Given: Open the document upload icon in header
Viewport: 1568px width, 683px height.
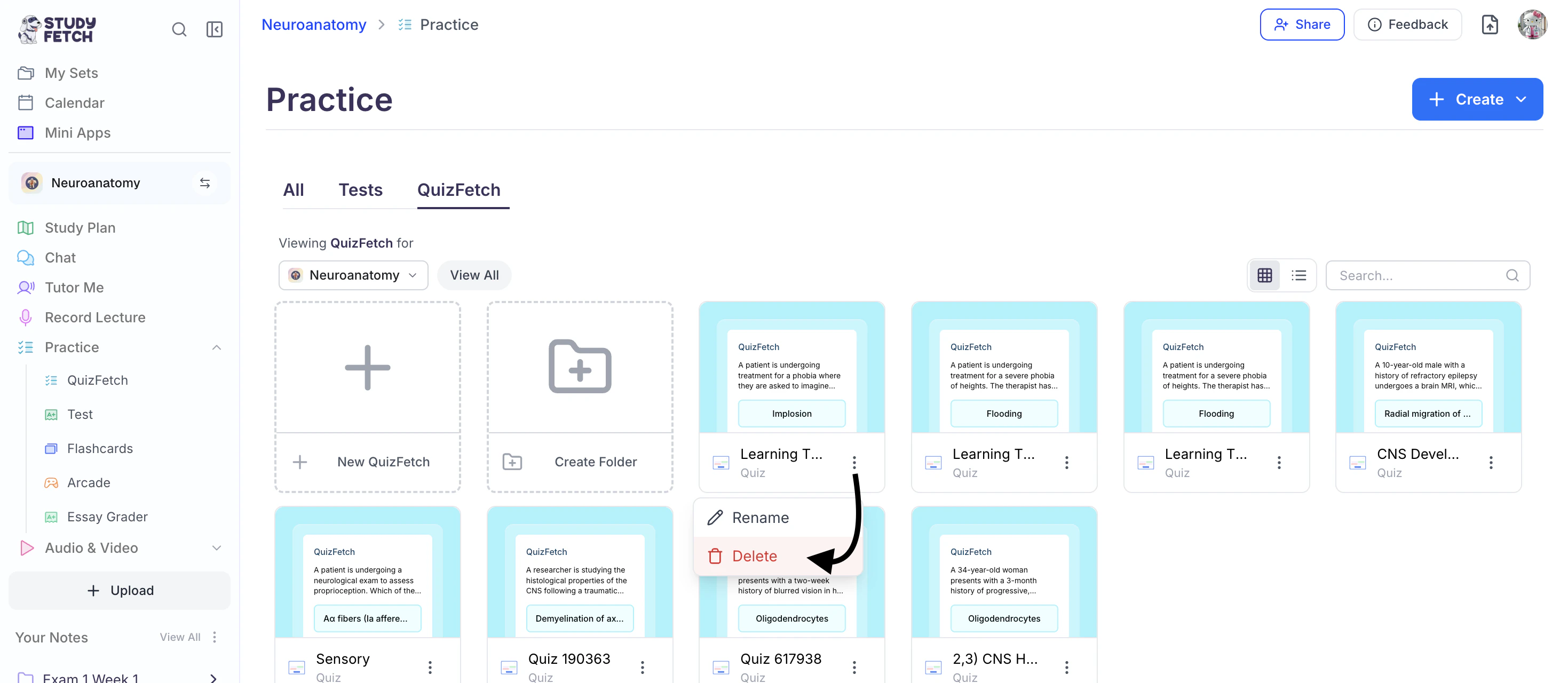Looking at the screenshot, I should [x=1490, y=25].
